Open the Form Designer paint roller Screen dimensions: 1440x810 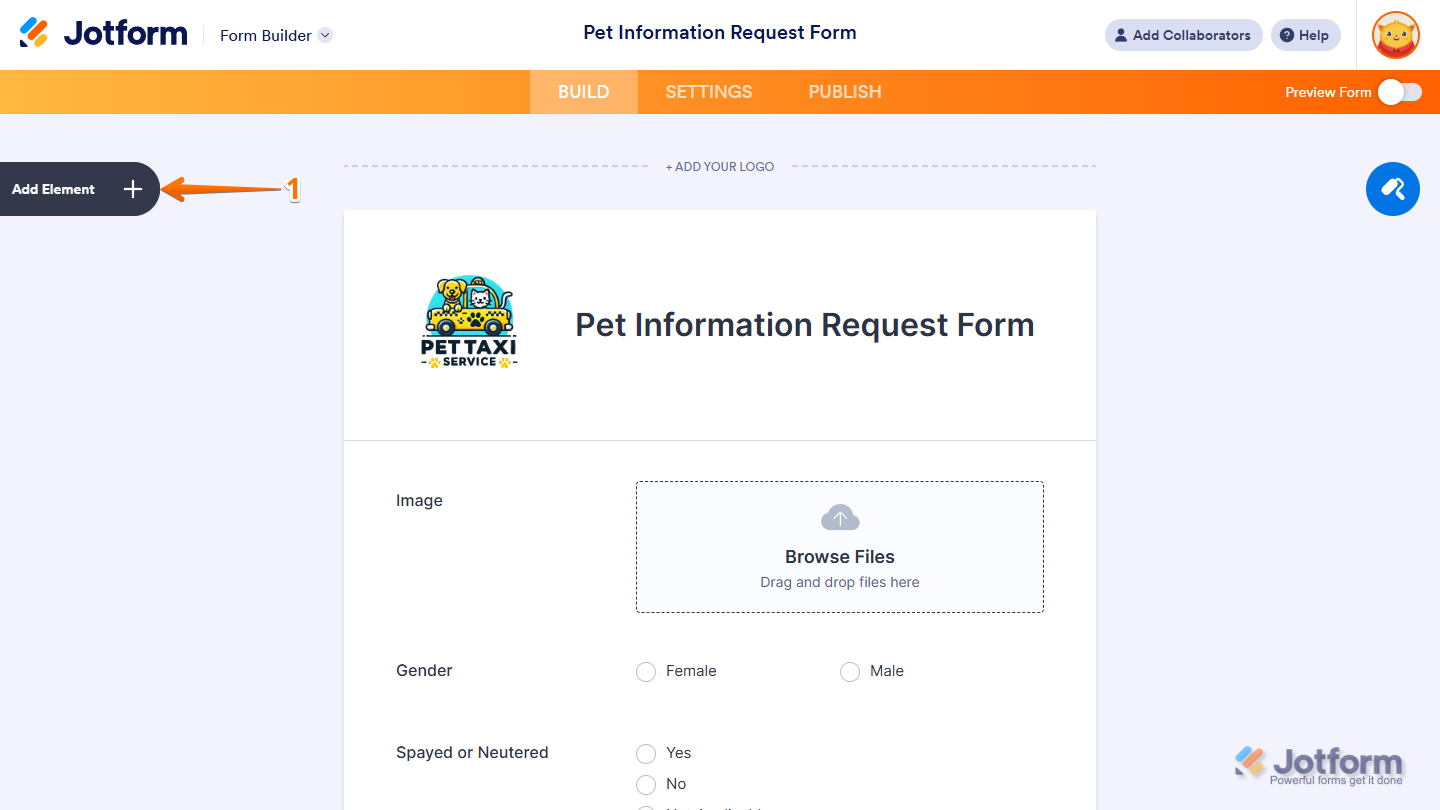point(1392,189)
